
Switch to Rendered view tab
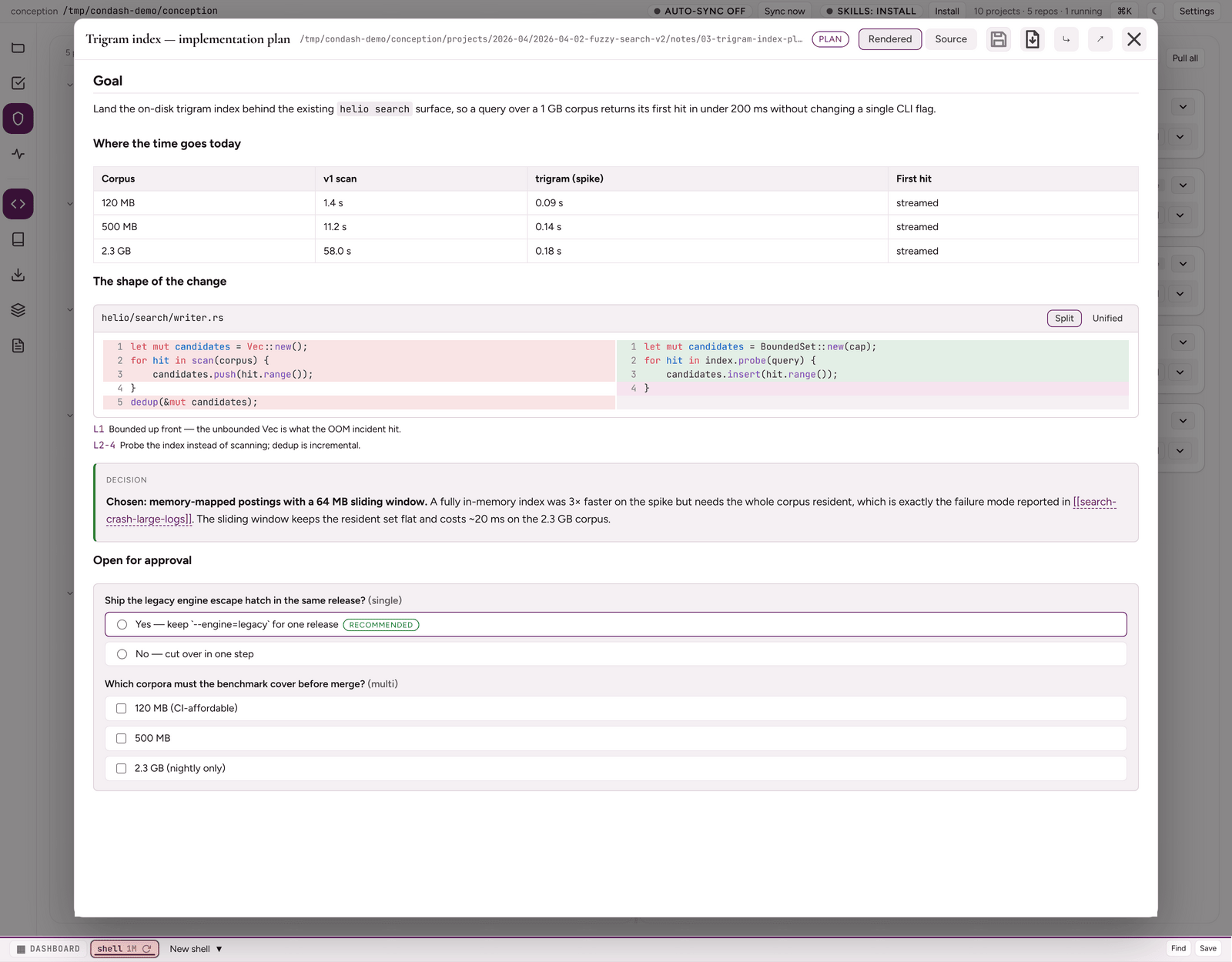coord(890,39)
